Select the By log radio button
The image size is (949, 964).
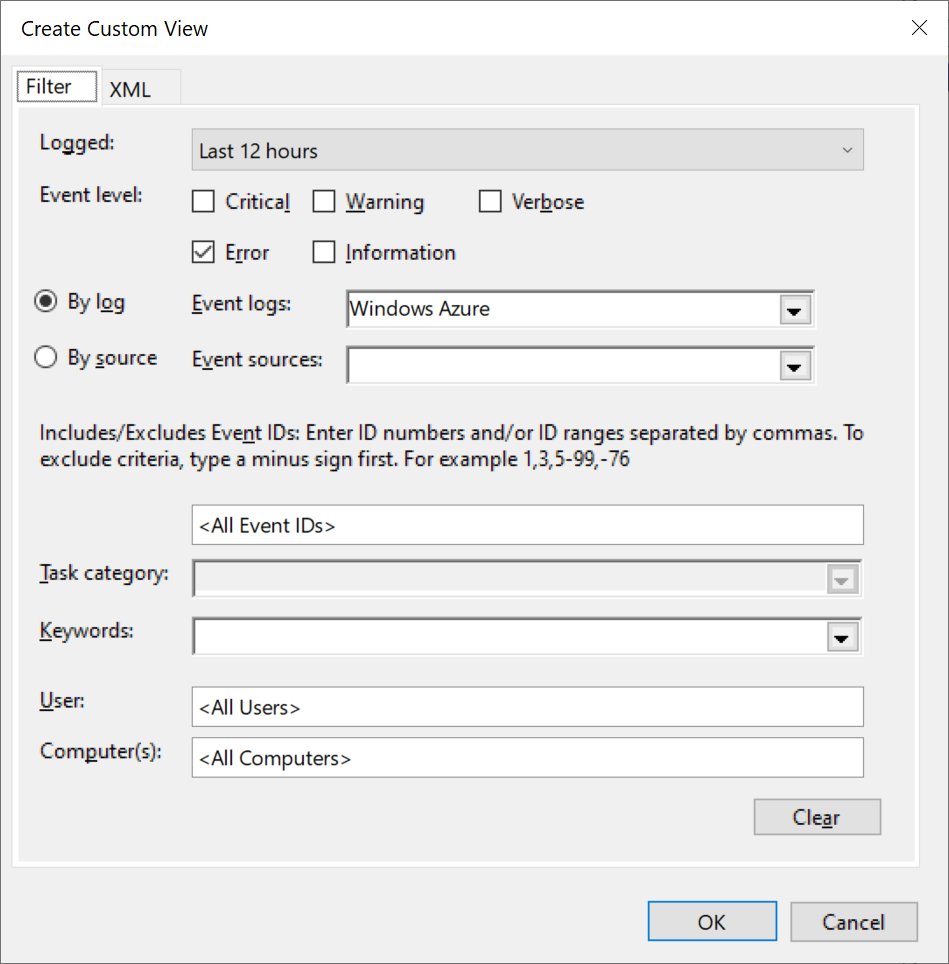pos(45,301)
